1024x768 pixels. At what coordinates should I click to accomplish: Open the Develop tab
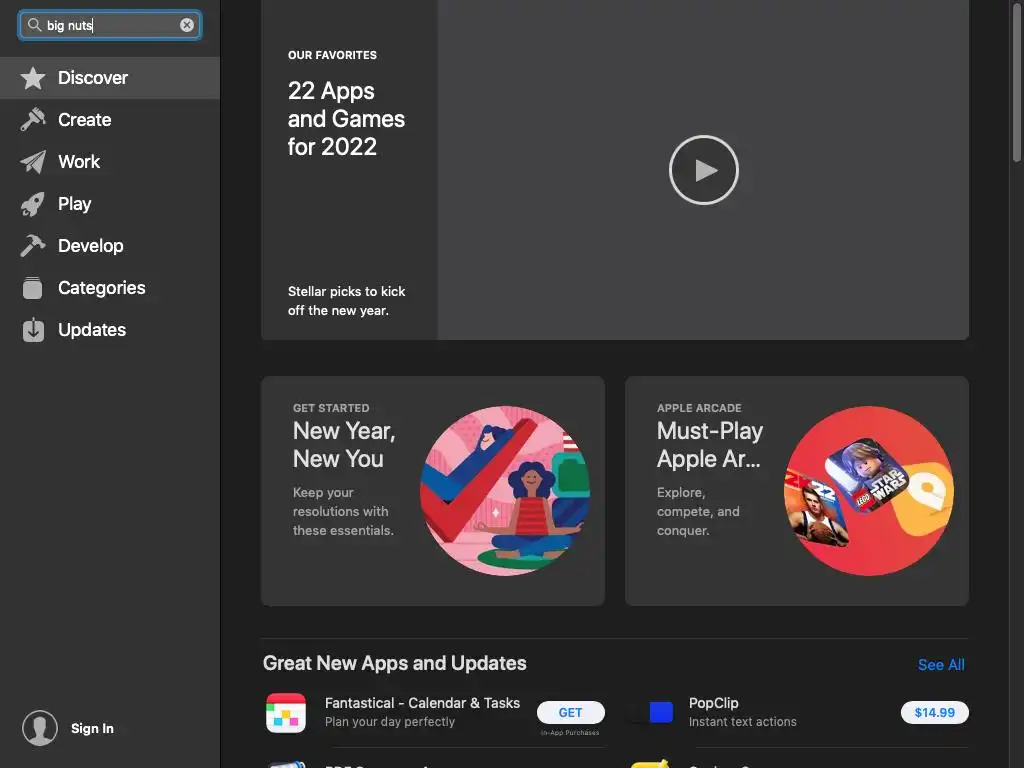tap(110, 246)
